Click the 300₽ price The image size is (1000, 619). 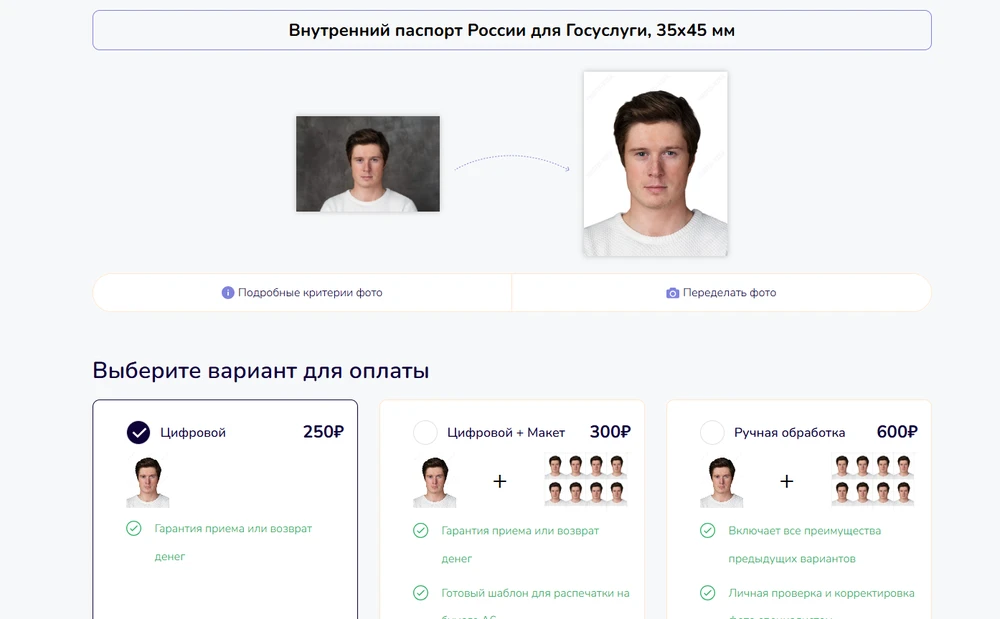click(610, 432)
